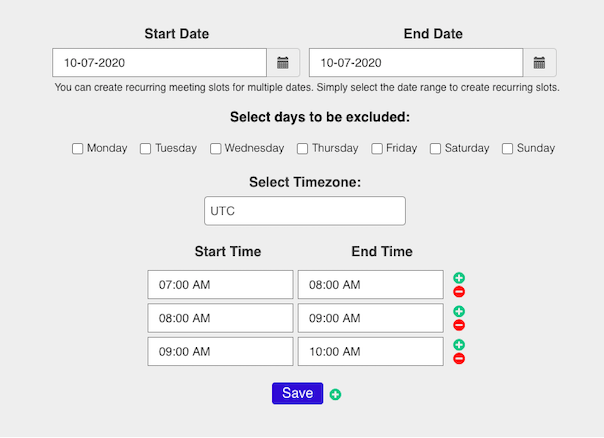This screenshot has height=438, width=604.
Task: Remove the 07:00 AM to 08:00 AM slot
Action: coord(459,292)
